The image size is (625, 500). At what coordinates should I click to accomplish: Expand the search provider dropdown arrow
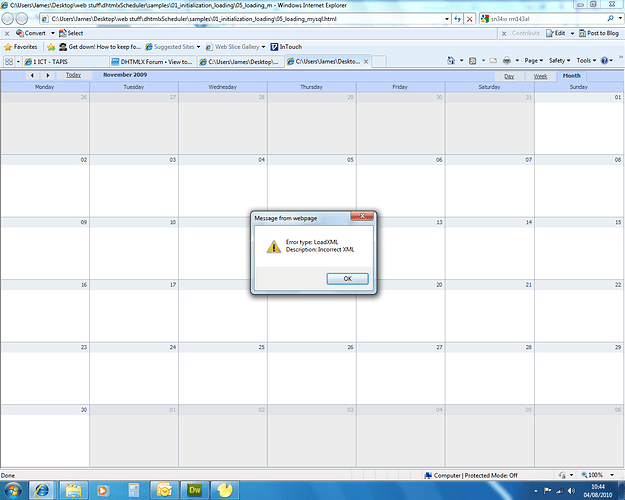pos(620,18)
